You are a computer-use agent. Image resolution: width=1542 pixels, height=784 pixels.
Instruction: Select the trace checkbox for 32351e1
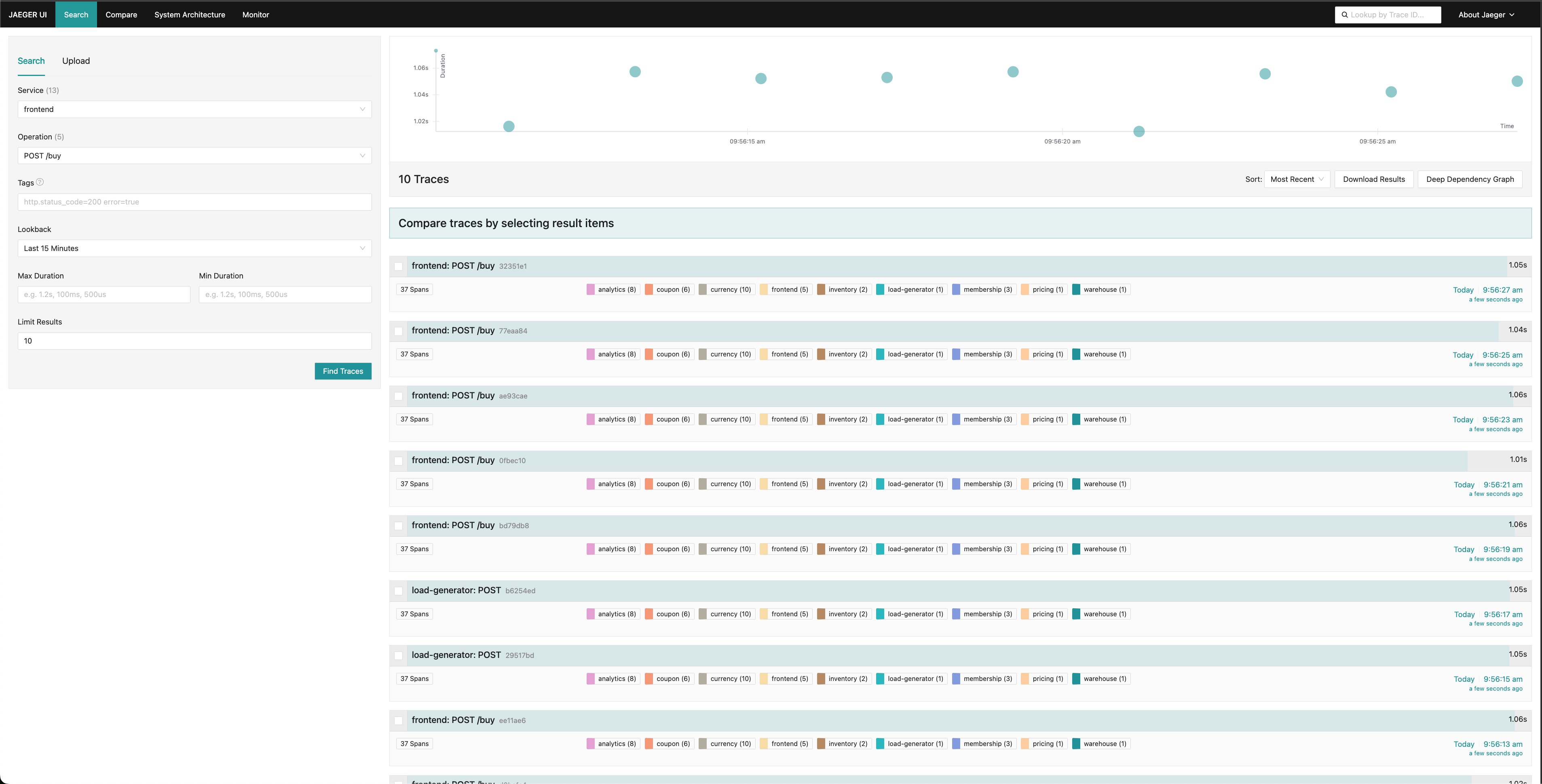[x=399, y=266]
